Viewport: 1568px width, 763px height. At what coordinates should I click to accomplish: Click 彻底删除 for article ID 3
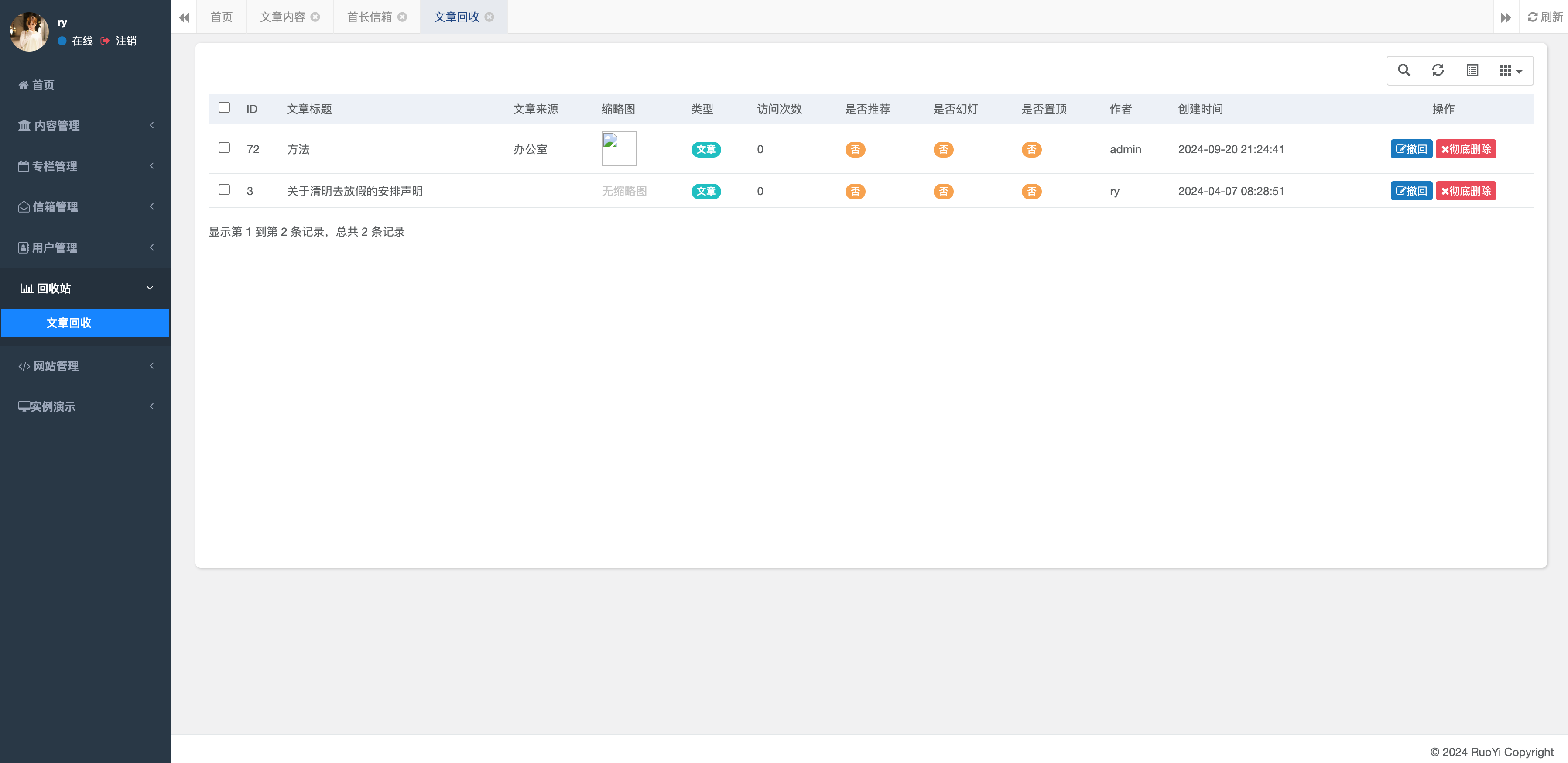tap(1466, 191)
